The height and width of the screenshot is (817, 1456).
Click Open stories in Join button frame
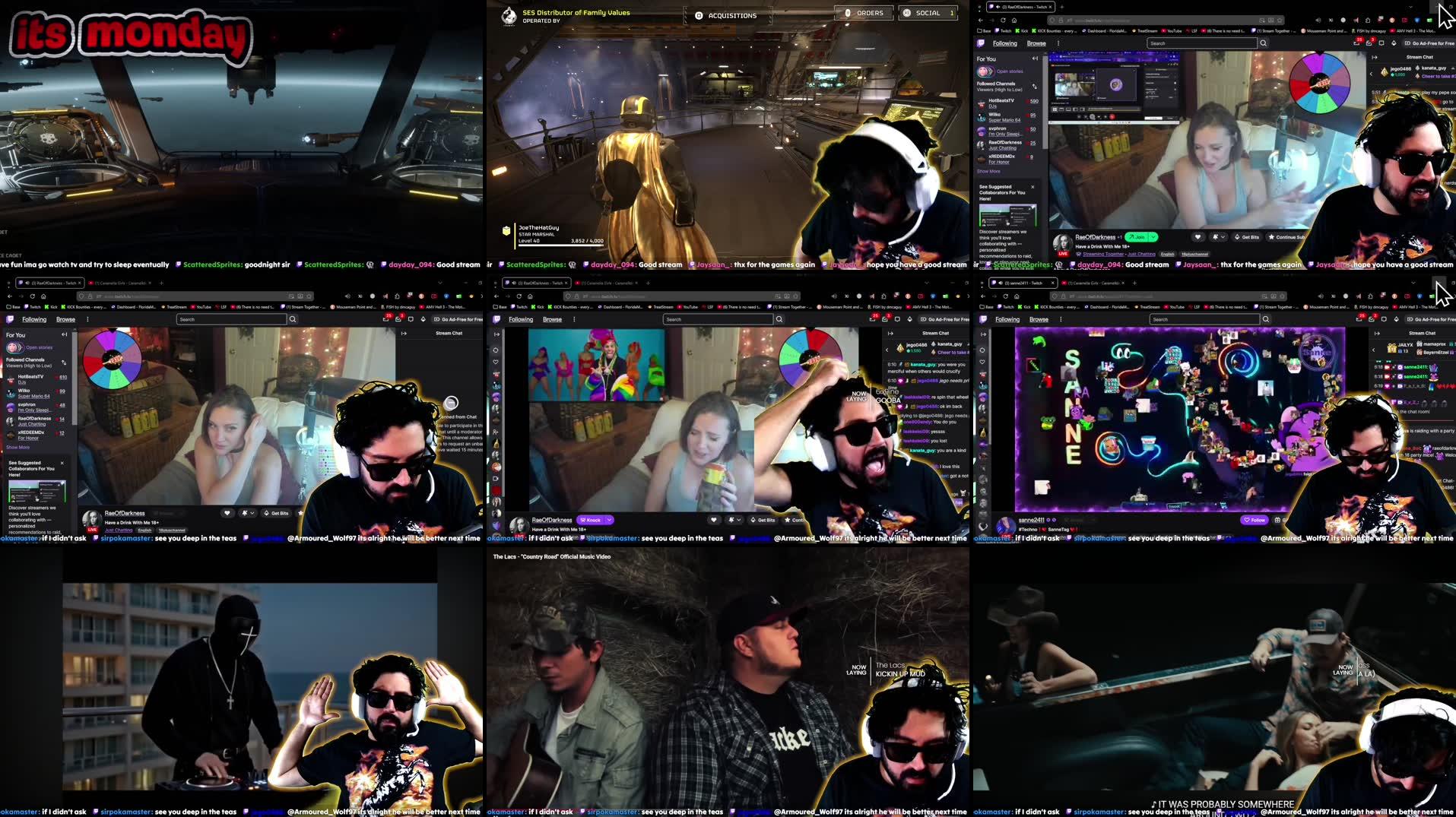point(1001,71)
